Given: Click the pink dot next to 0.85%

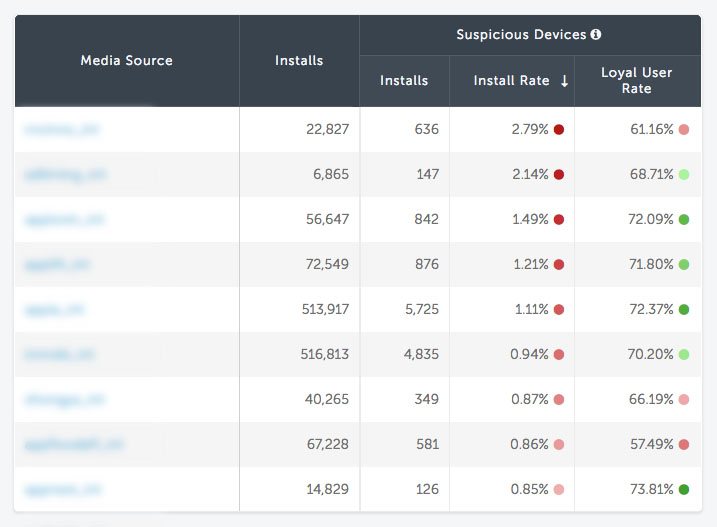Looking at the screenshot, I should click(559, 489).
